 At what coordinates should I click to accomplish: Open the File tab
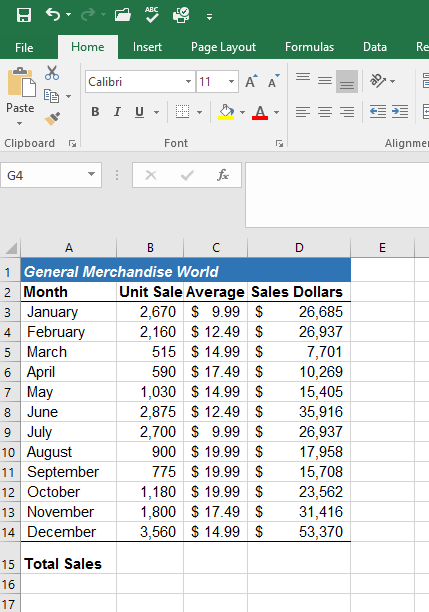tap(24, 47)
